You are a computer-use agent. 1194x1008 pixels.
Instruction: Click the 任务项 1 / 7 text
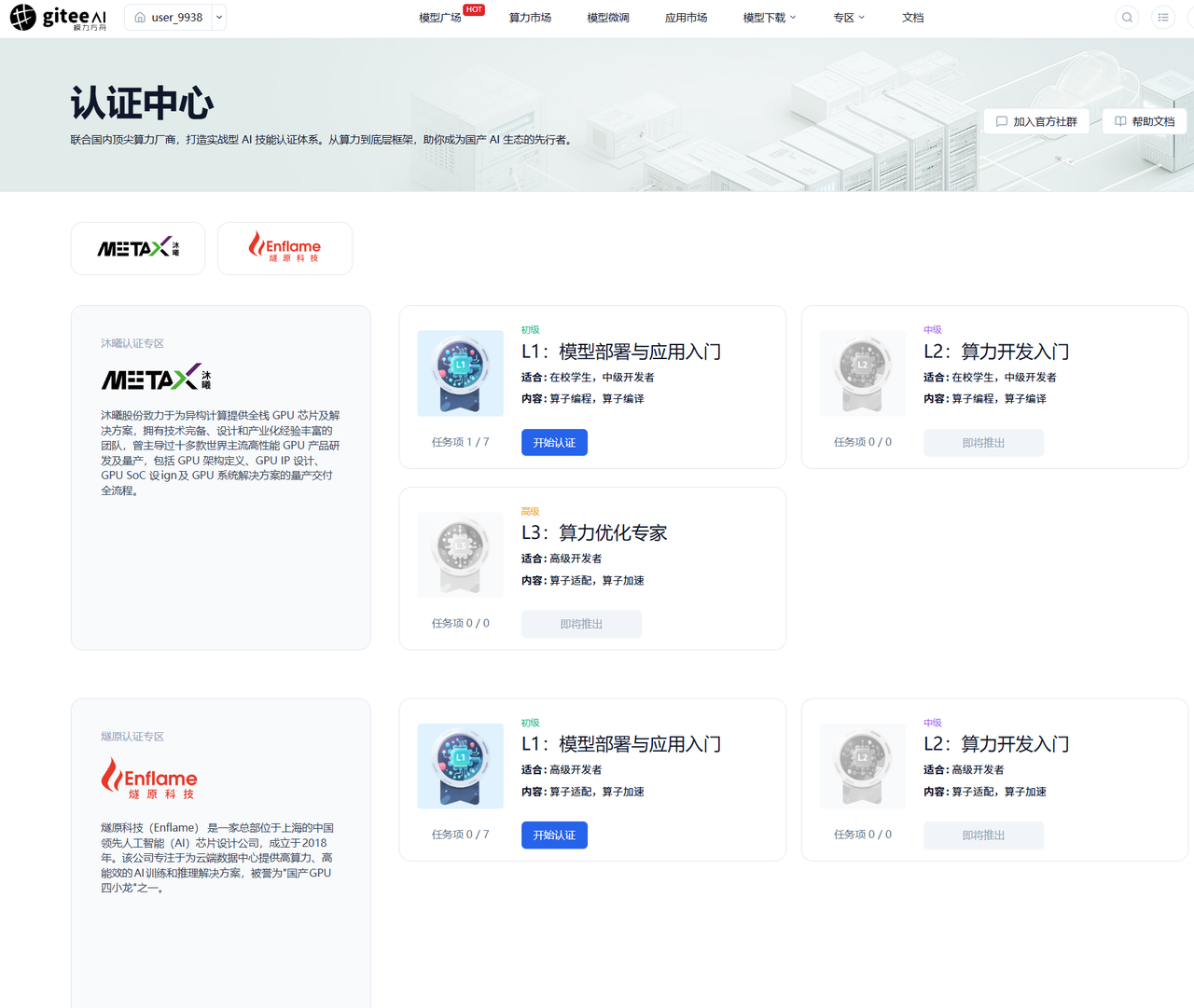(x=460, y=442)
